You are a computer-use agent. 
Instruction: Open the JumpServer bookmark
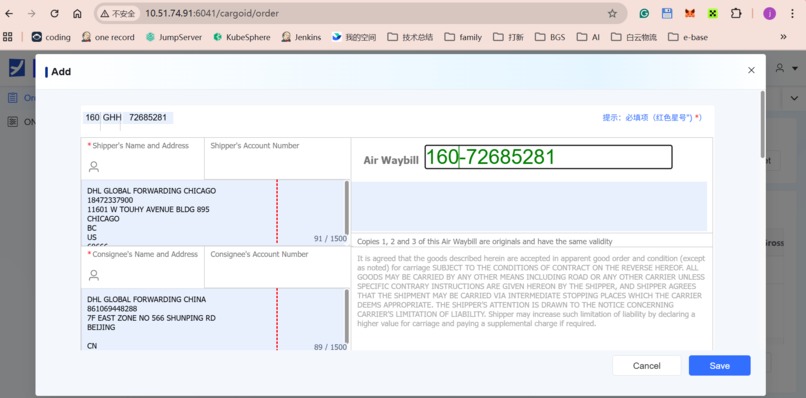pos(174,37)
